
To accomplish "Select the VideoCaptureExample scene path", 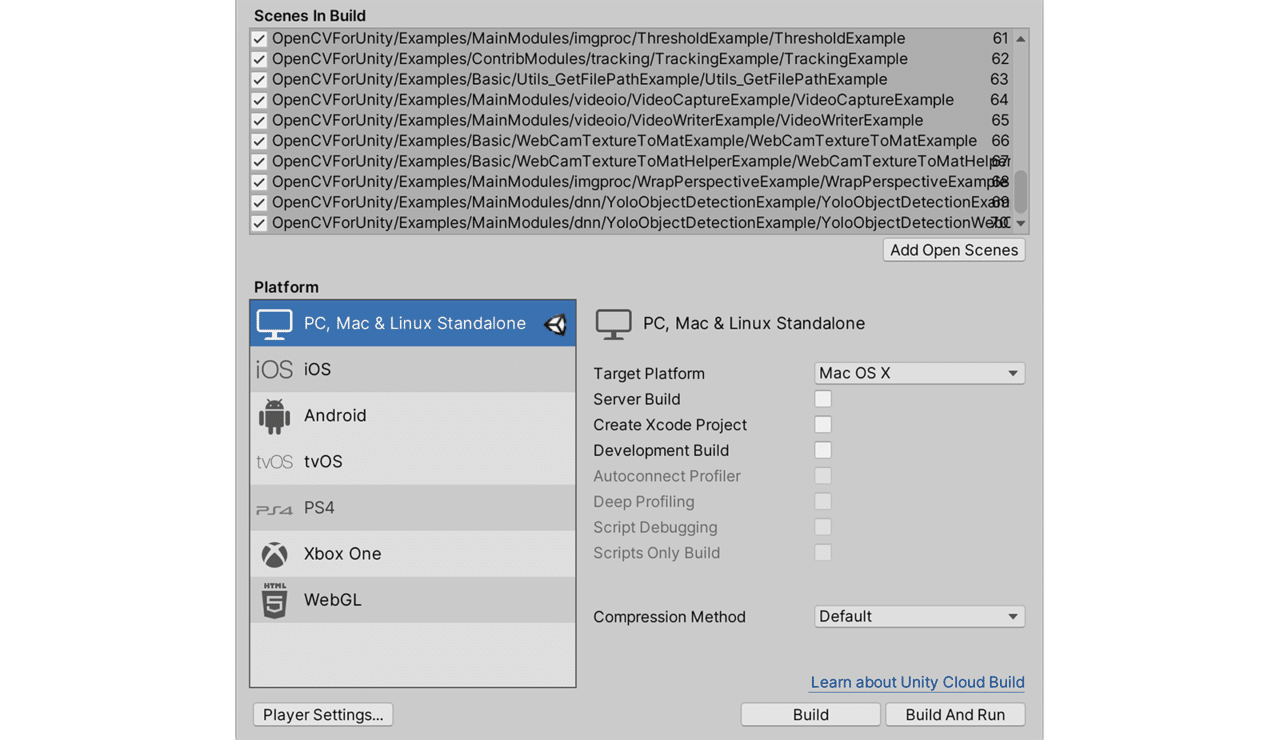I will (x=613, y=100).
